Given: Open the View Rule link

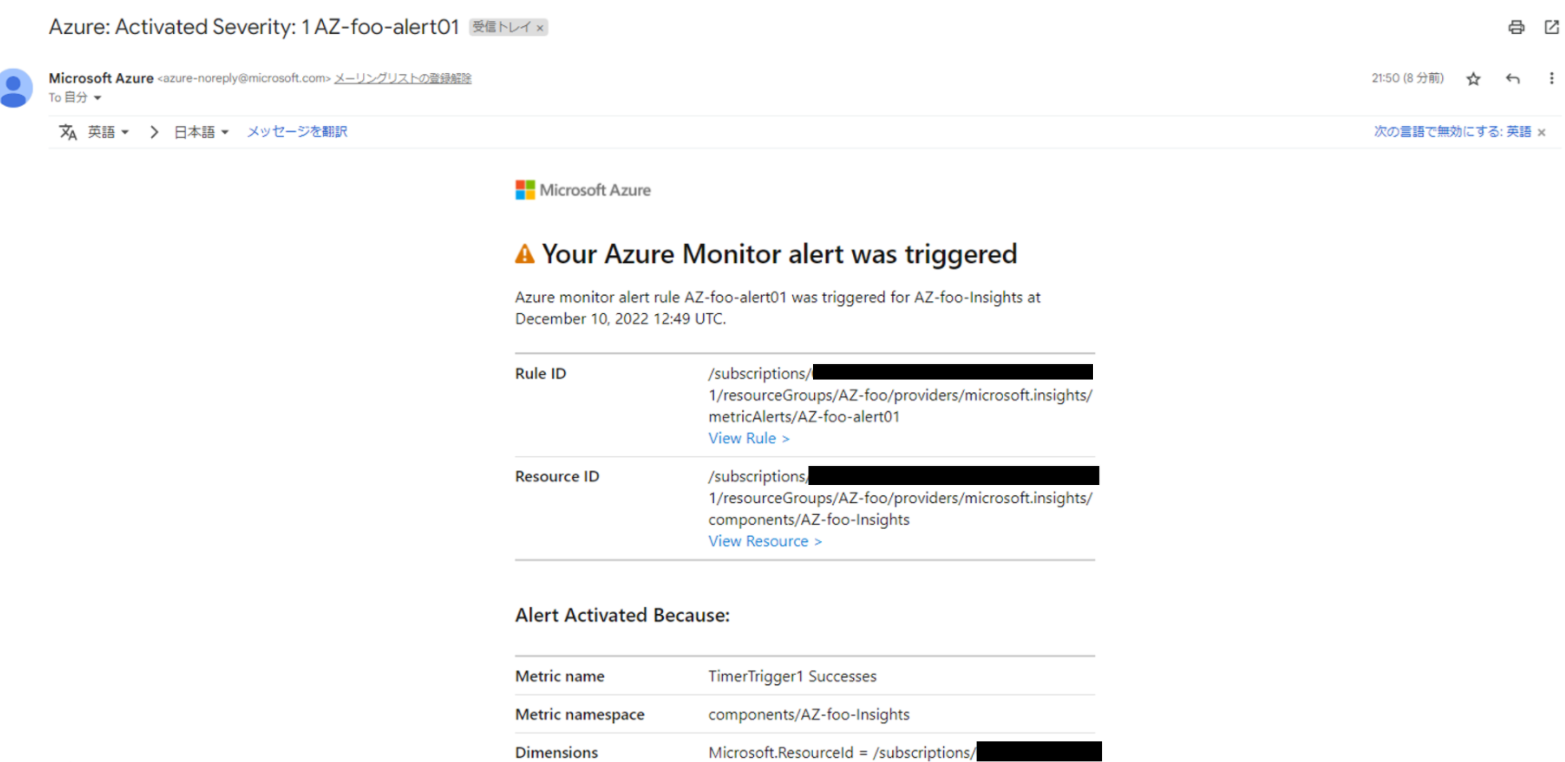Looking at the screenshot, I should (x=748, y=438).
